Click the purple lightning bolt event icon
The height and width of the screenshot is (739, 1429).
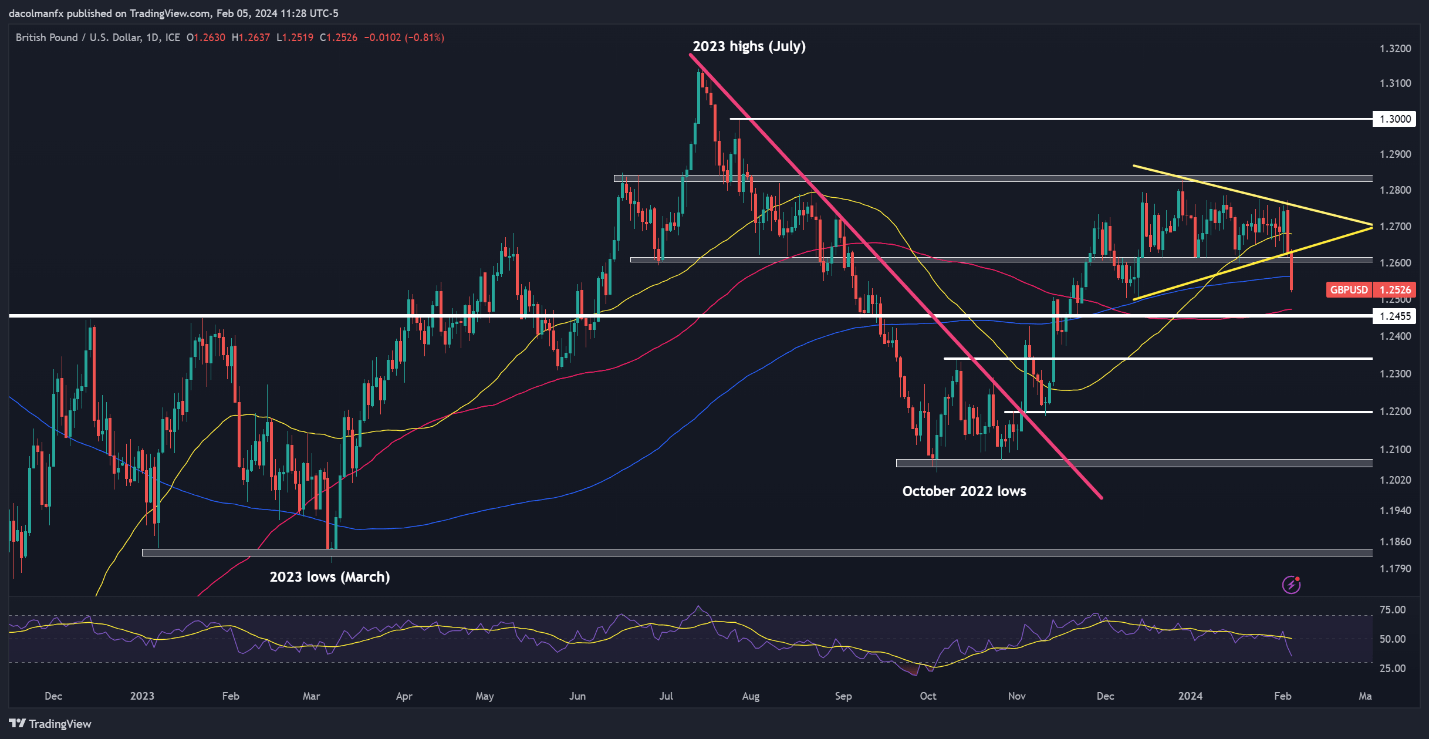coord(1291,583)
